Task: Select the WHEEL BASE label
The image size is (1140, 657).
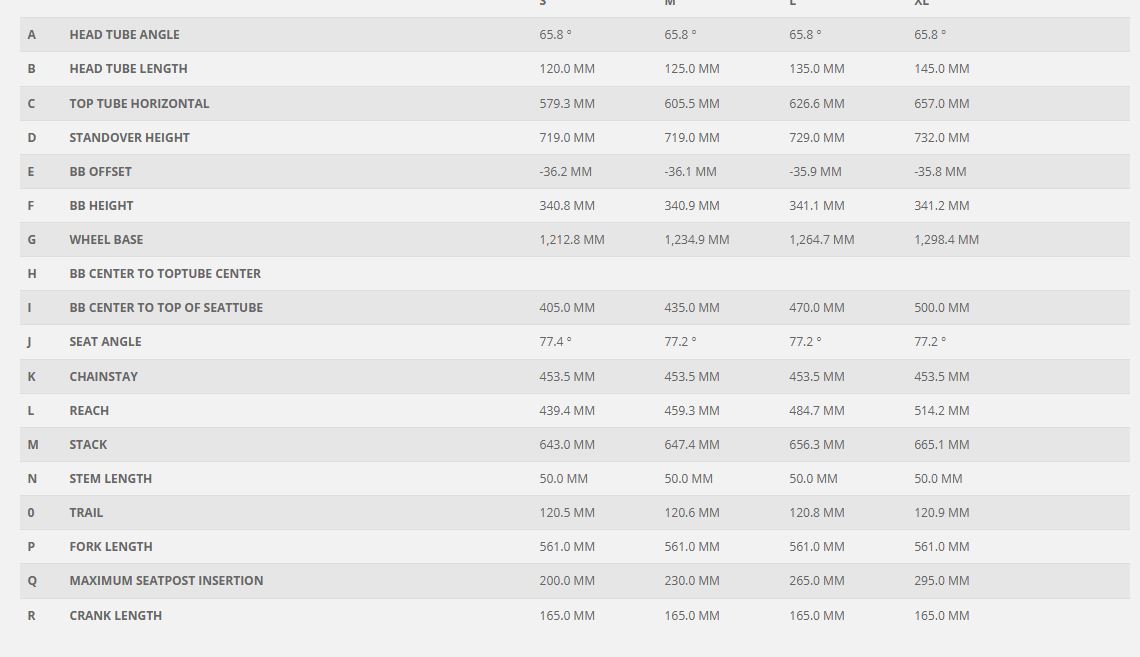Action: [x=106, y=239]
